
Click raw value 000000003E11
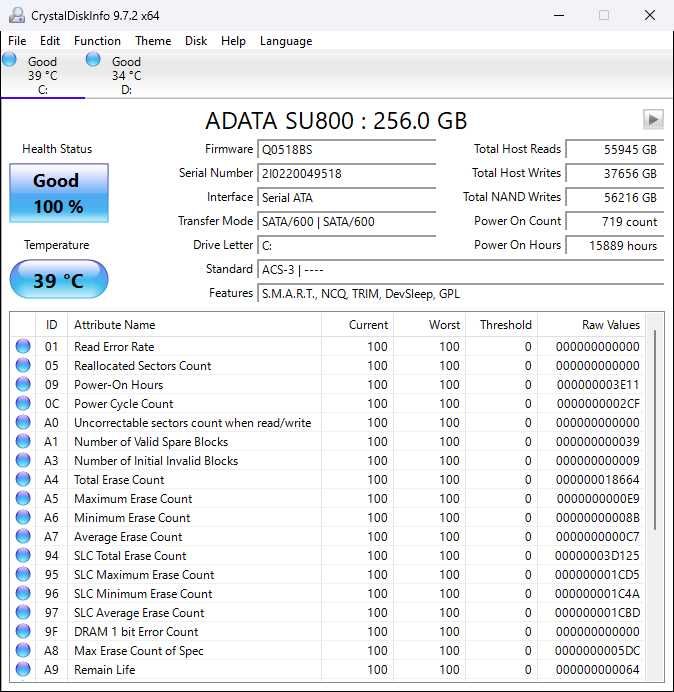pyautogui.click(x=598, y=385)
